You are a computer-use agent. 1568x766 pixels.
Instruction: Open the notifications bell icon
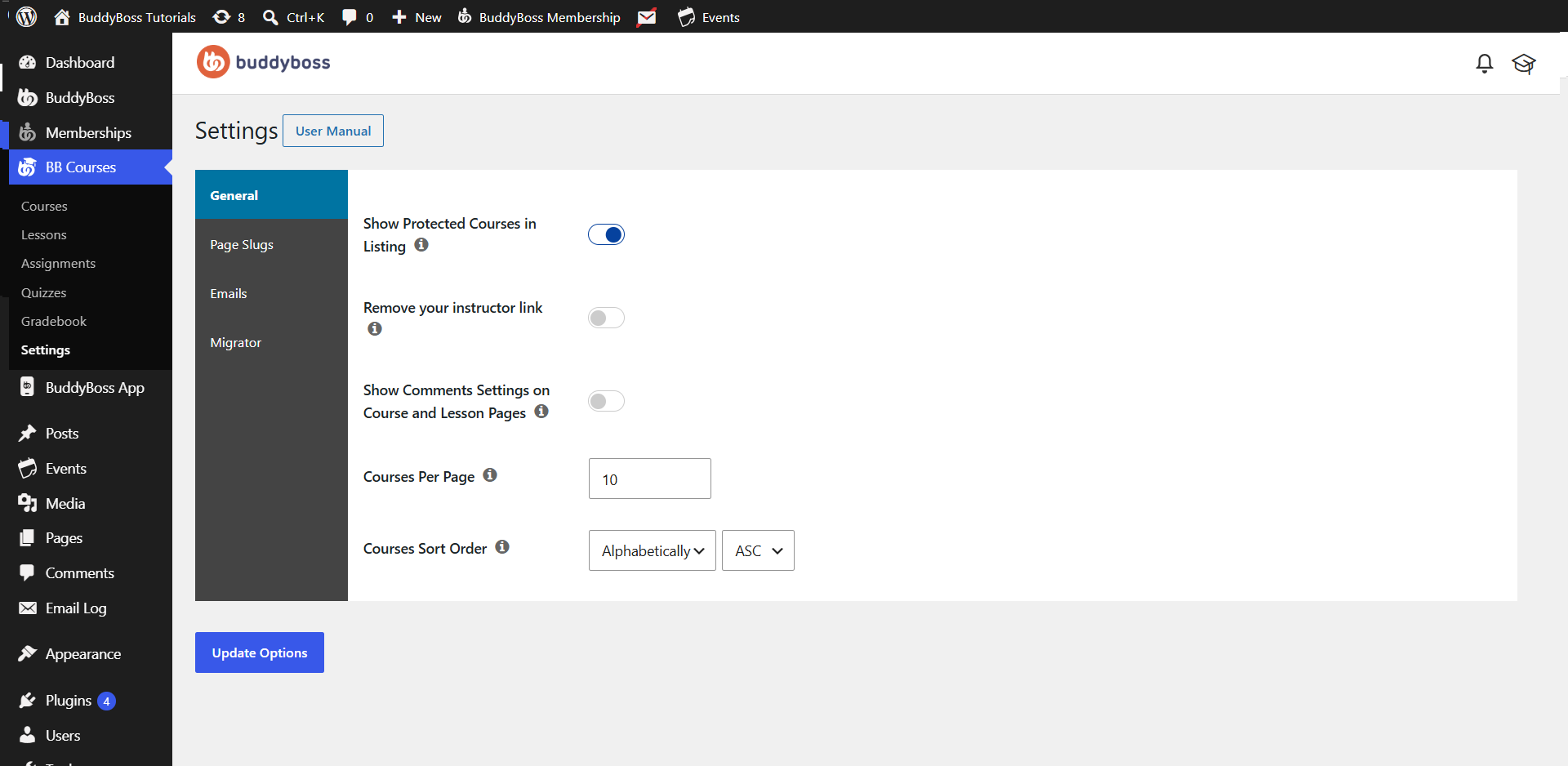click(1485, 64)
